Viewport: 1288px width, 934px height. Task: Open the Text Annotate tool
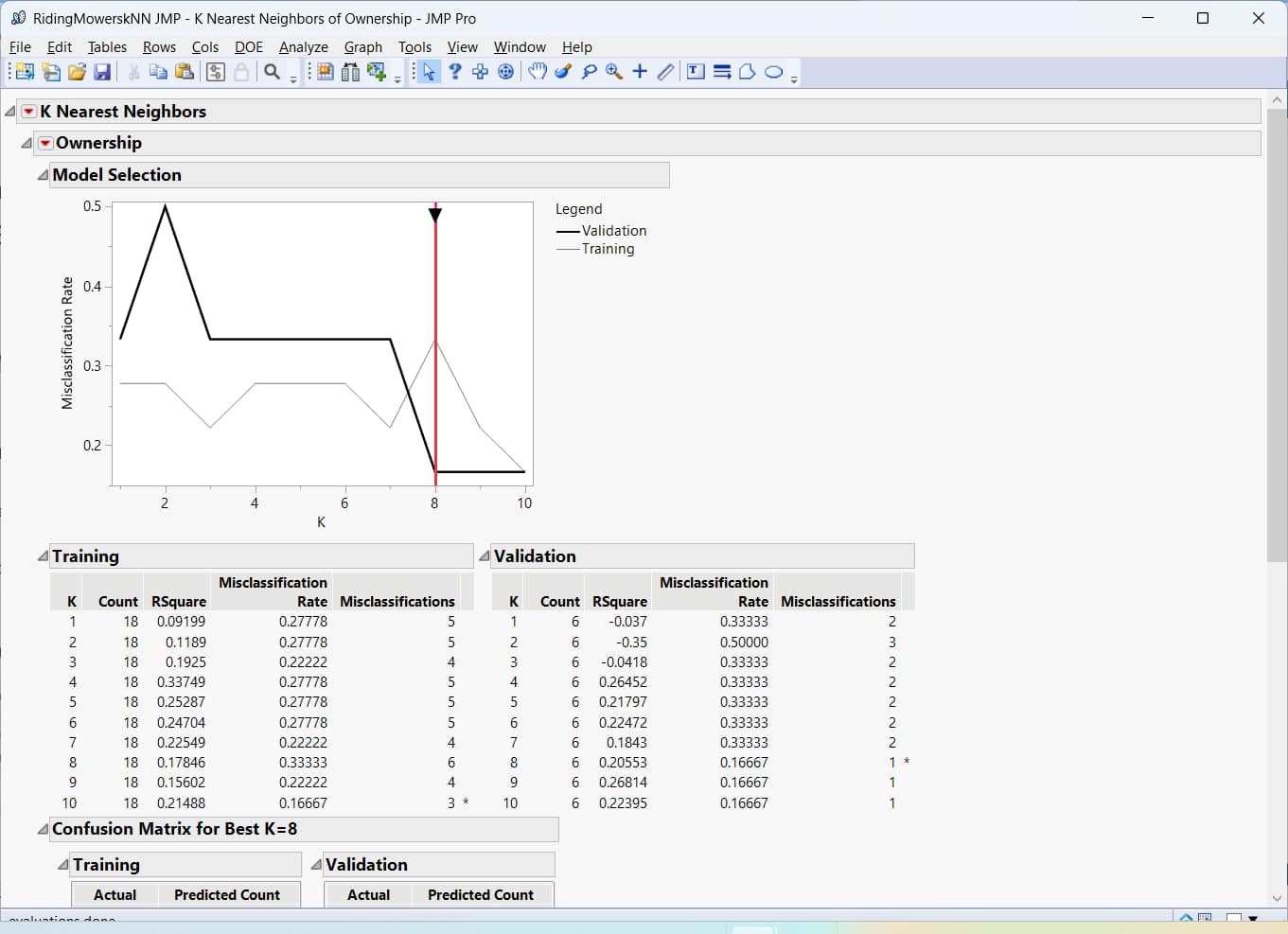(x=696, y=71)
